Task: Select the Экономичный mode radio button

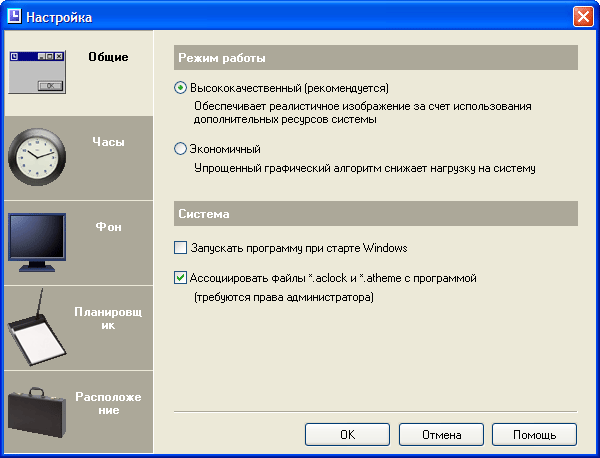Action: point(180,148)
